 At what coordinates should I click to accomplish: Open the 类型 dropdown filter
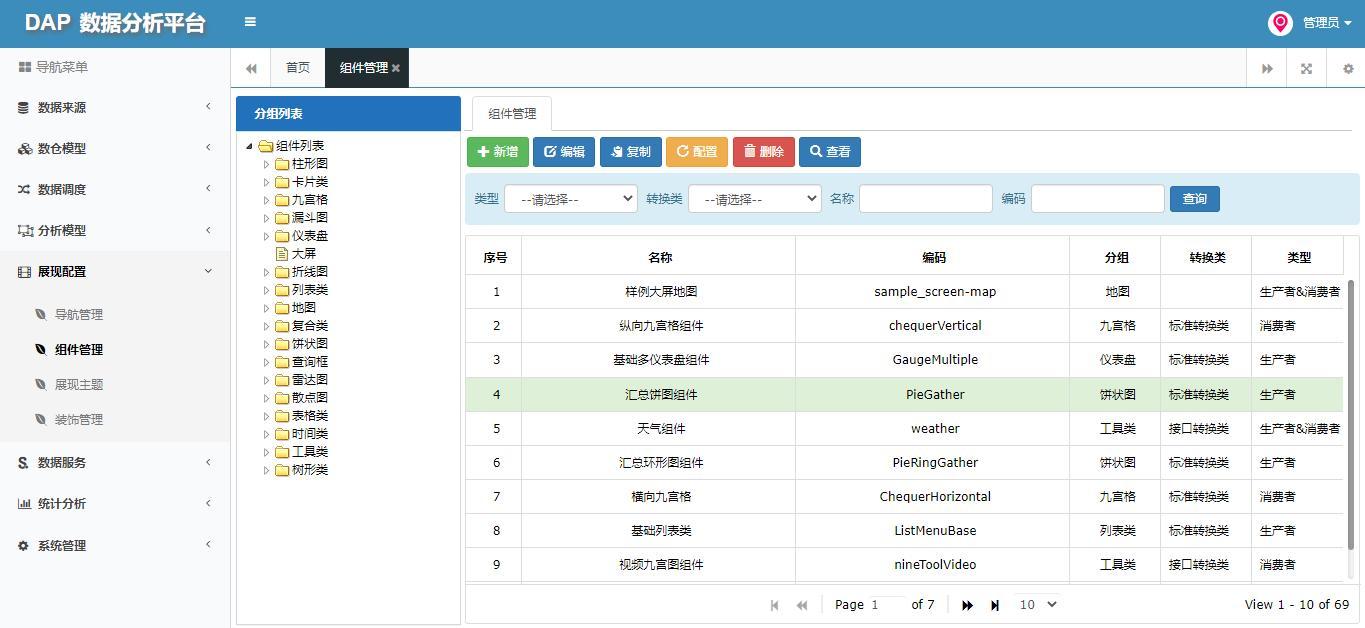(570, 199)
